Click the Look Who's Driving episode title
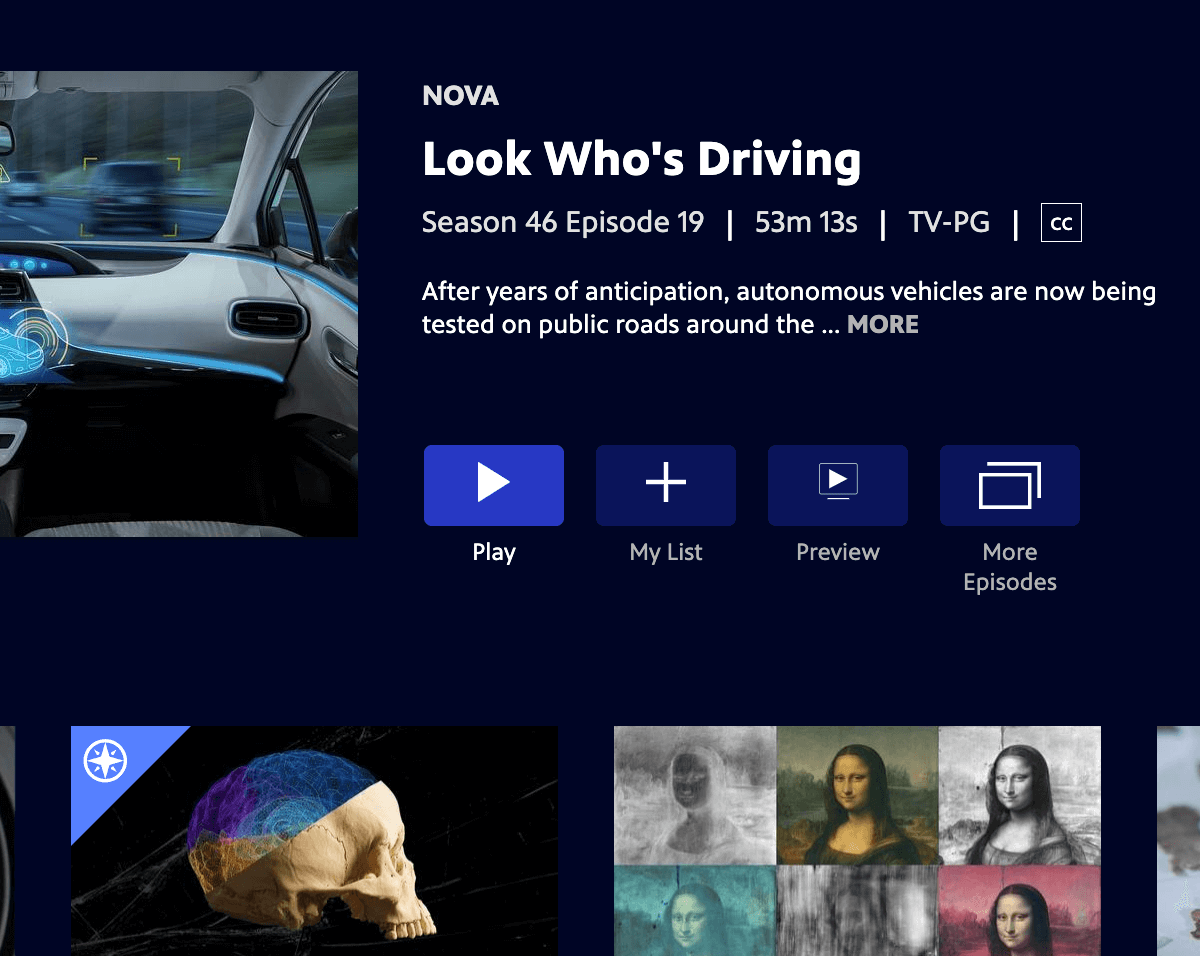Image resolution: width=1200 pixels, height=956 pixels. pos(641,159)
